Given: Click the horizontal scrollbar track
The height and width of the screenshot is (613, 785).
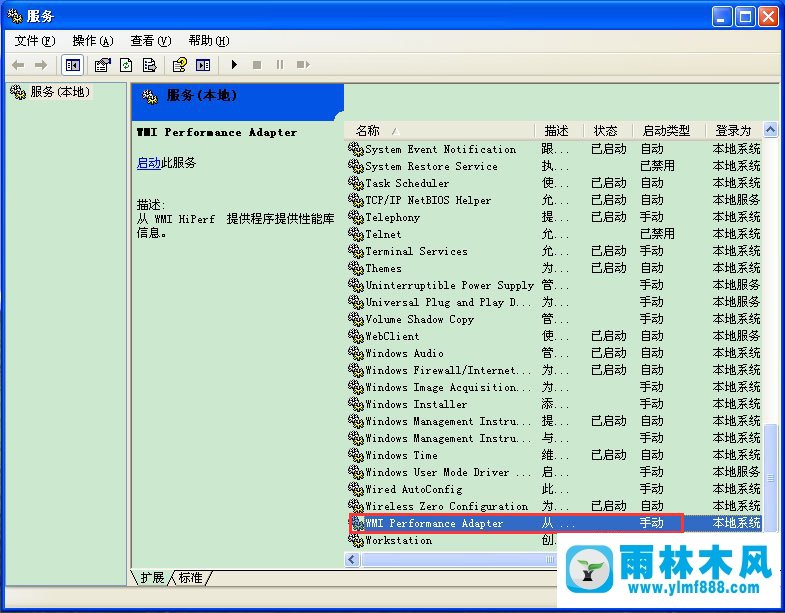Looking at the screenshot, I should 458,559.
